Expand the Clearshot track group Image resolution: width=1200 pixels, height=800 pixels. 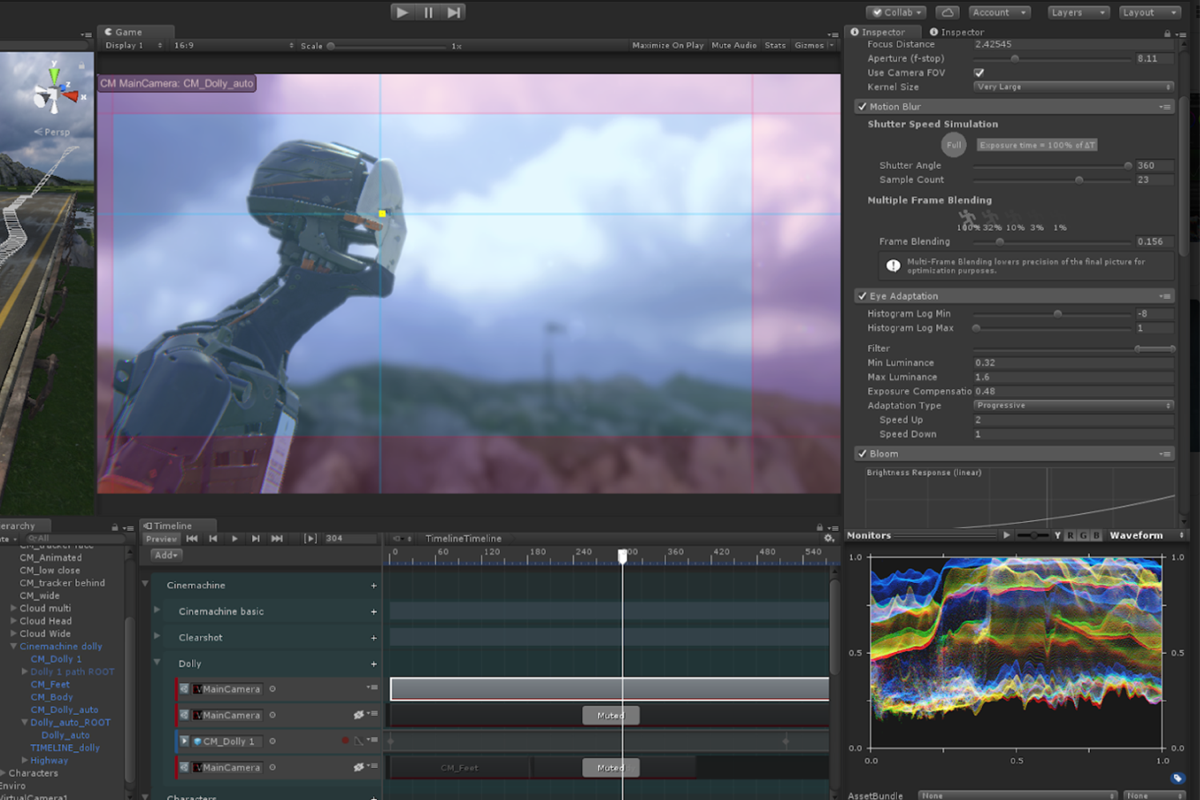[x=157, y=637]
